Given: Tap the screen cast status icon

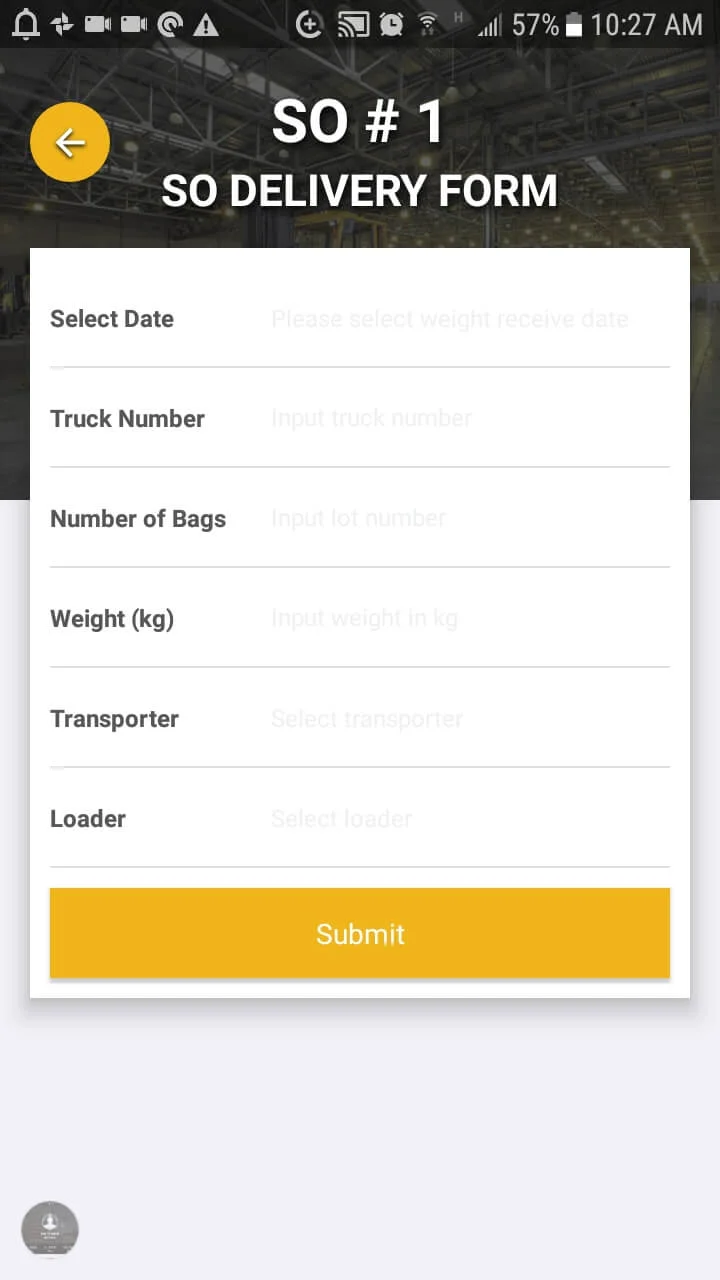Looking at the screenshot, I should (x=353, y=24).
